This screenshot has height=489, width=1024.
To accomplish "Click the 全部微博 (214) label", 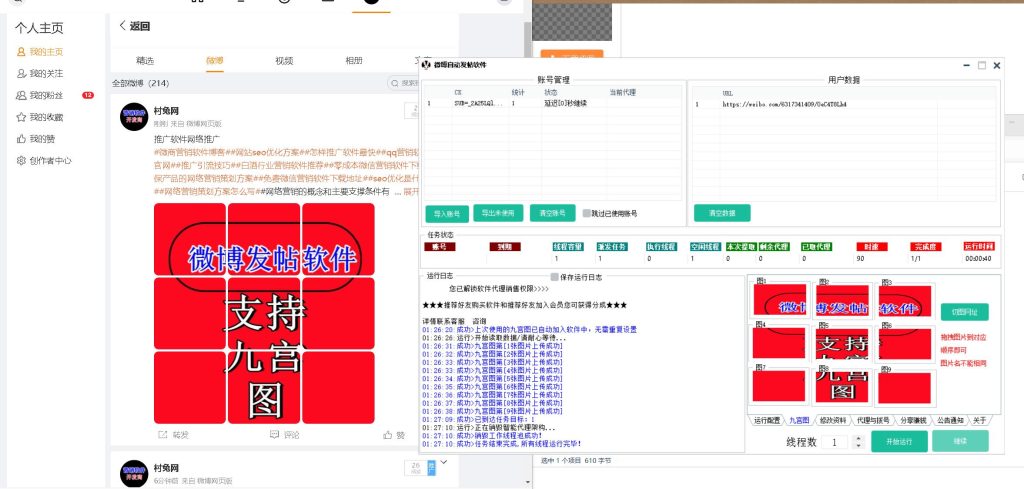I will point(140,83).
